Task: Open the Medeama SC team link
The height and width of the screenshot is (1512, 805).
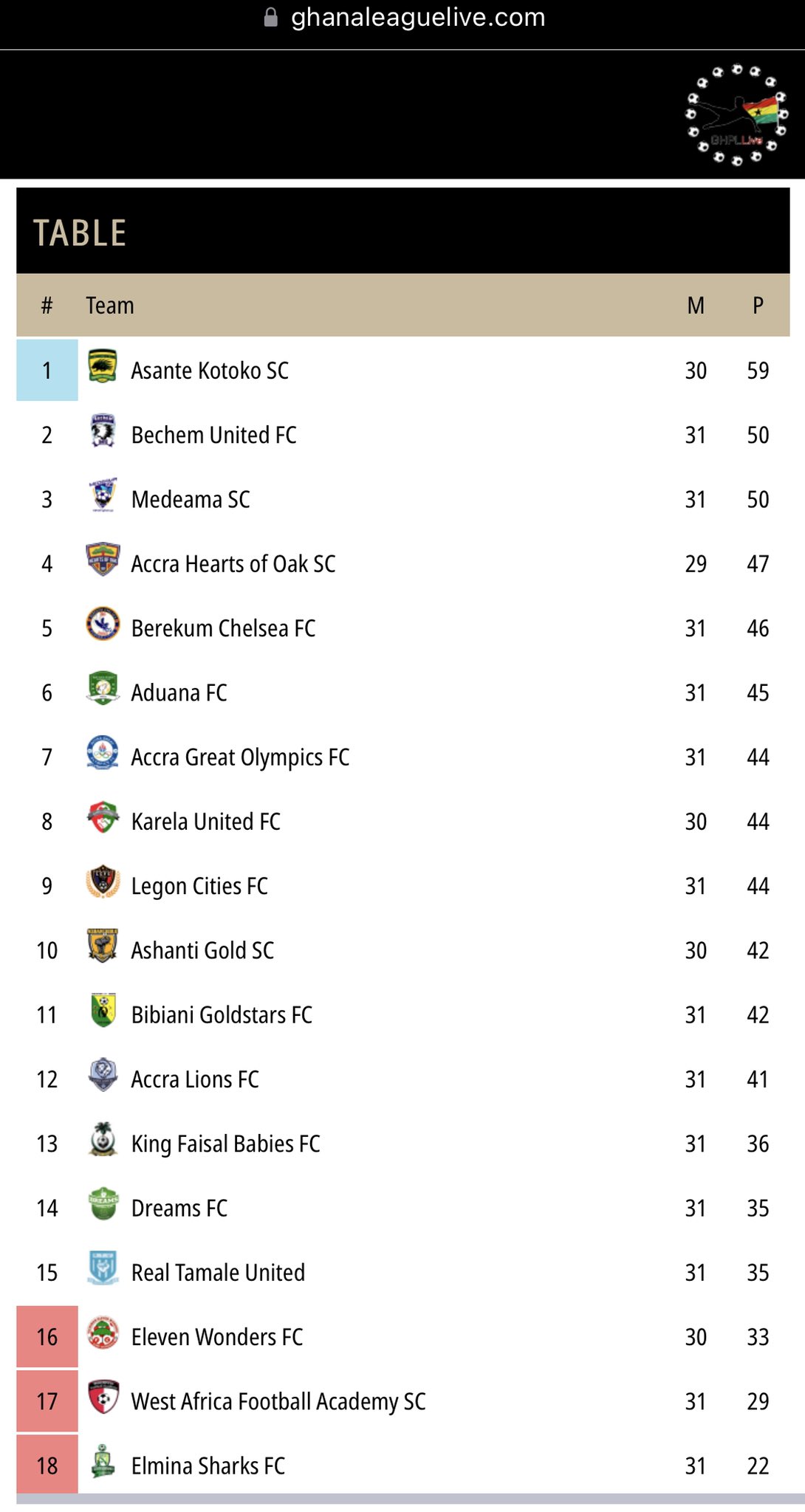Action: [191, 500]
